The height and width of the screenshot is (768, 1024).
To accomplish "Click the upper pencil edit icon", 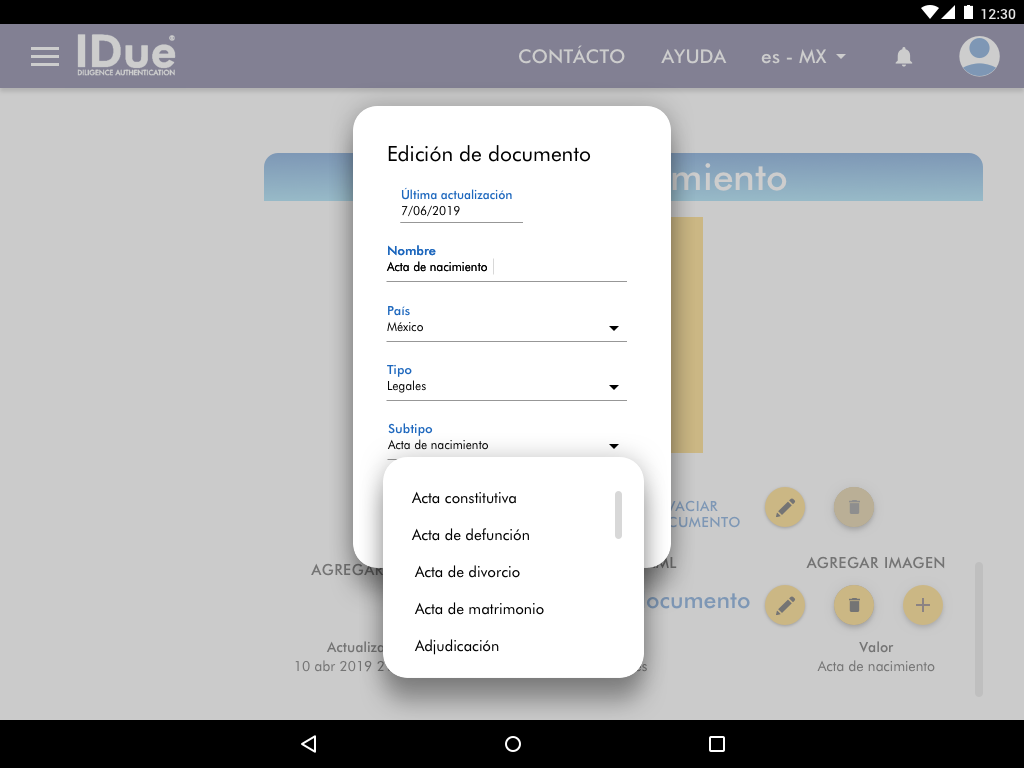I will pyautogui.click(x=784, y=508).
